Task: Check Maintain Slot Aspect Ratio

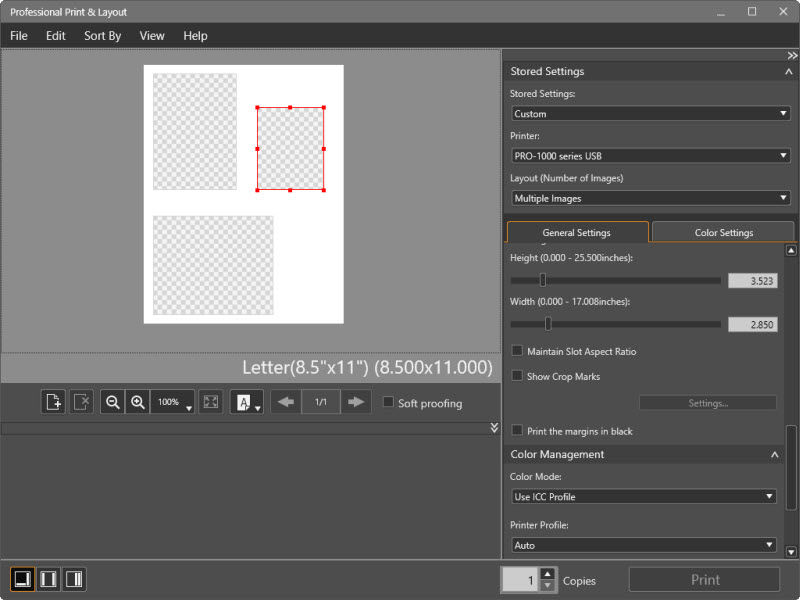Action: [517, 350]
